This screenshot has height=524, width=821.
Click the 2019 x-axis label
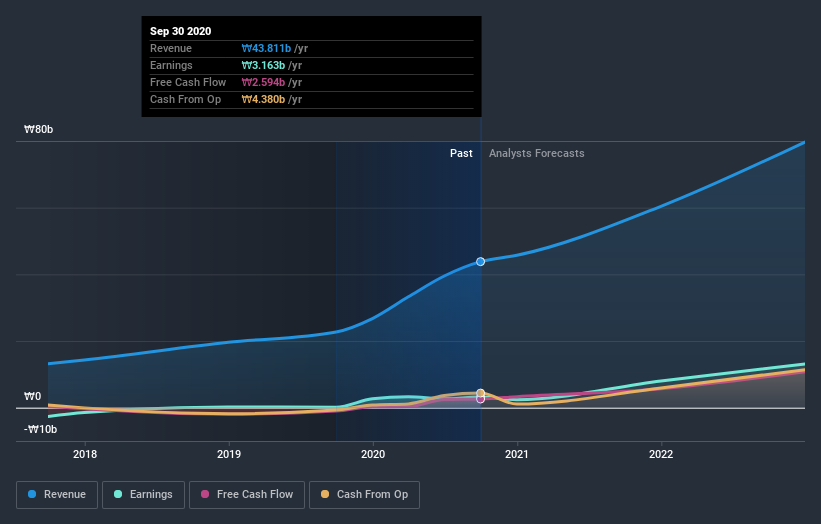click(229, 454)
